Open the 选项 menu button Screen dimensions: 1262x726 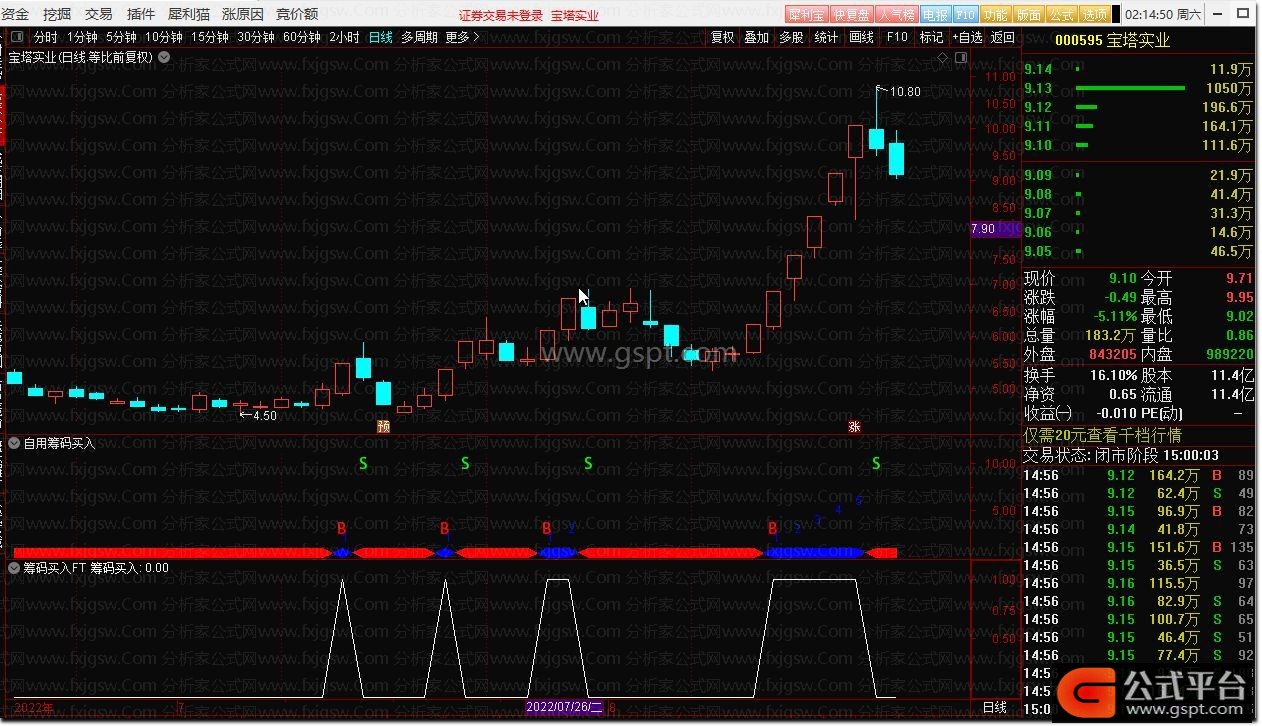[1095, 15]
